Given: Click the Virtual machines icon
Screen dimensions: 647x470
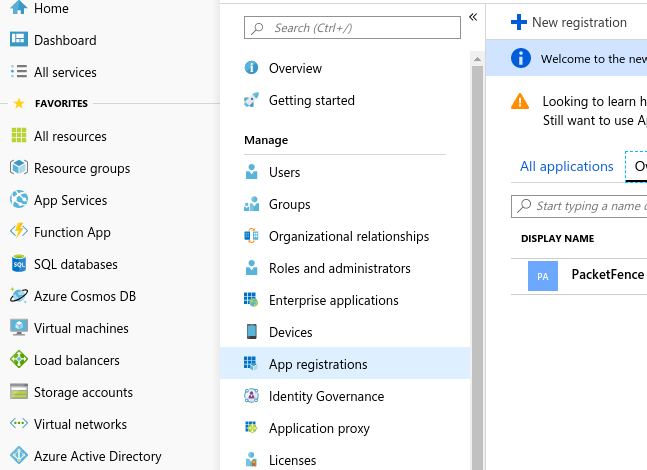Looking at the screenshot, I should tap(18, 328).
